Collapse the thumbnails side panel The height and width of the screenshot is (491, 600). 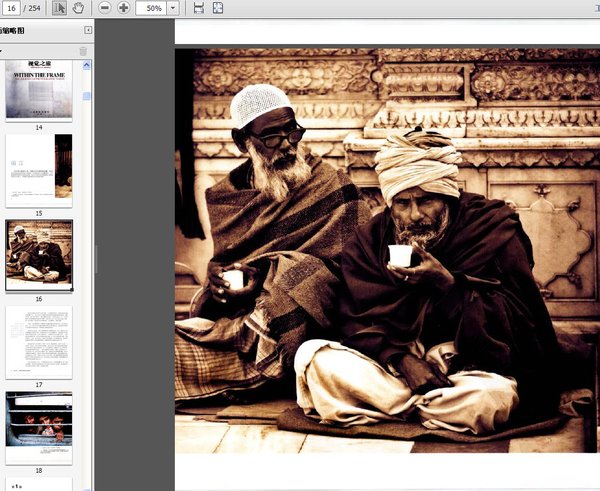(88, 30)
